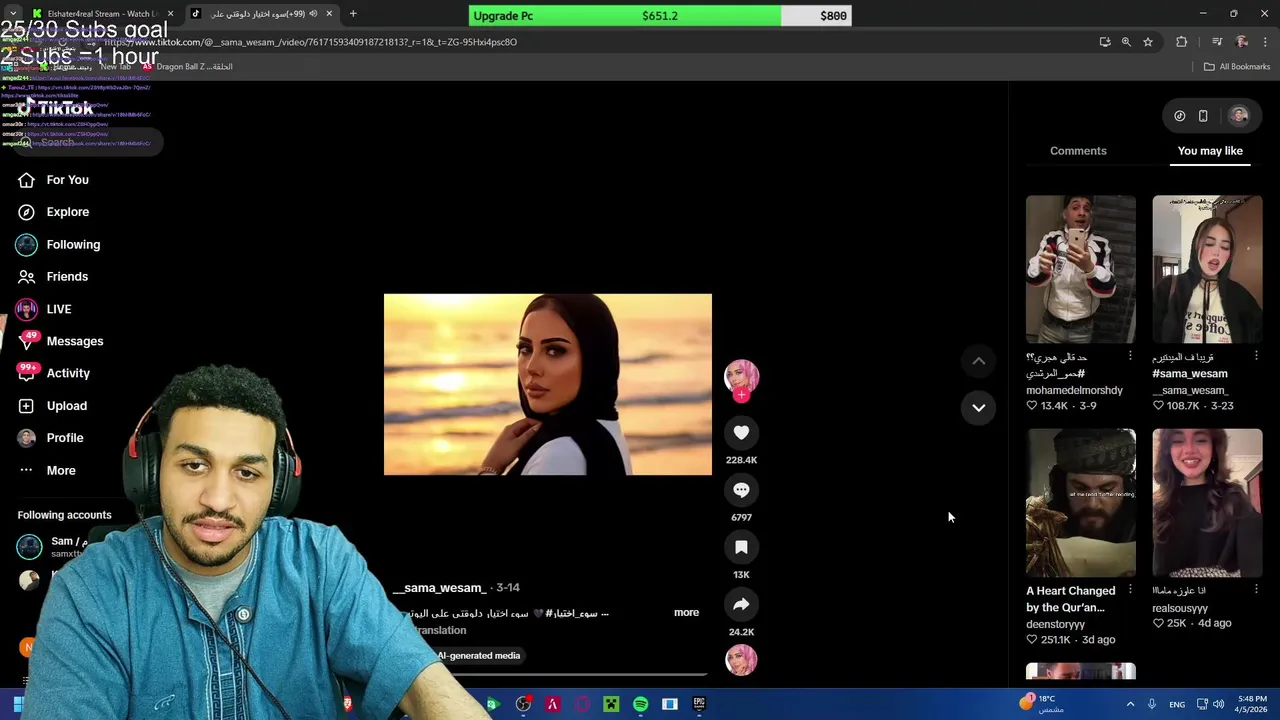Click the Upload plus-square icon

tap(27, 406)
